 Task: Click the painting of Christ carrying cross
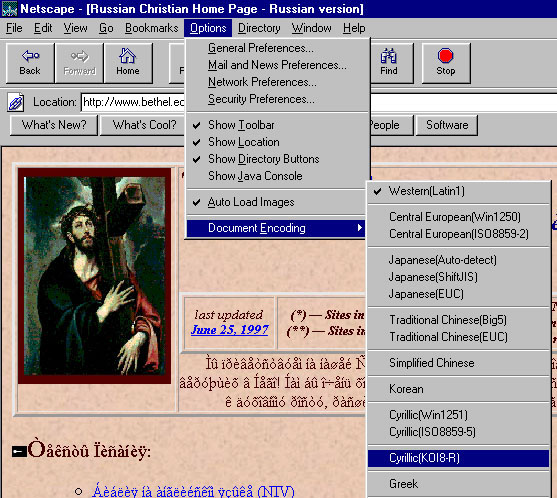(x=94, y=276)
